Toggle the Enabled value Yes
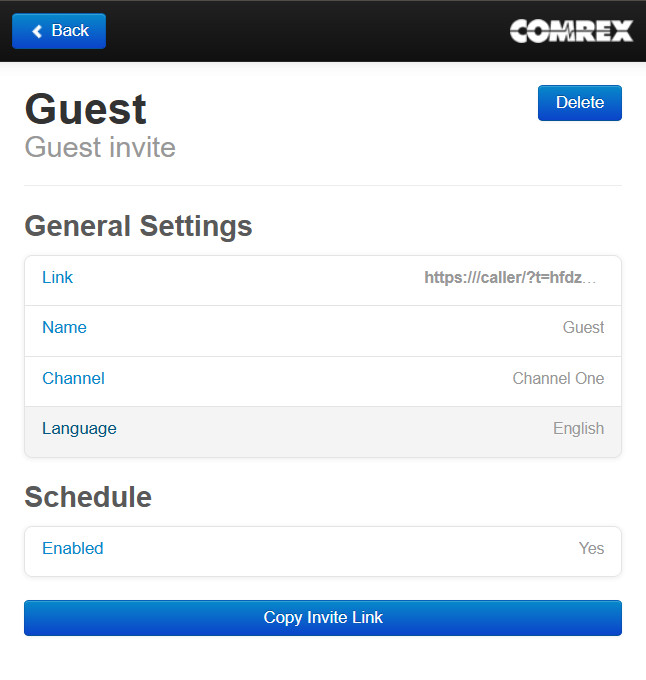Image resolution: width=646 pixels, height=680 pixels. tap(591, 549)
